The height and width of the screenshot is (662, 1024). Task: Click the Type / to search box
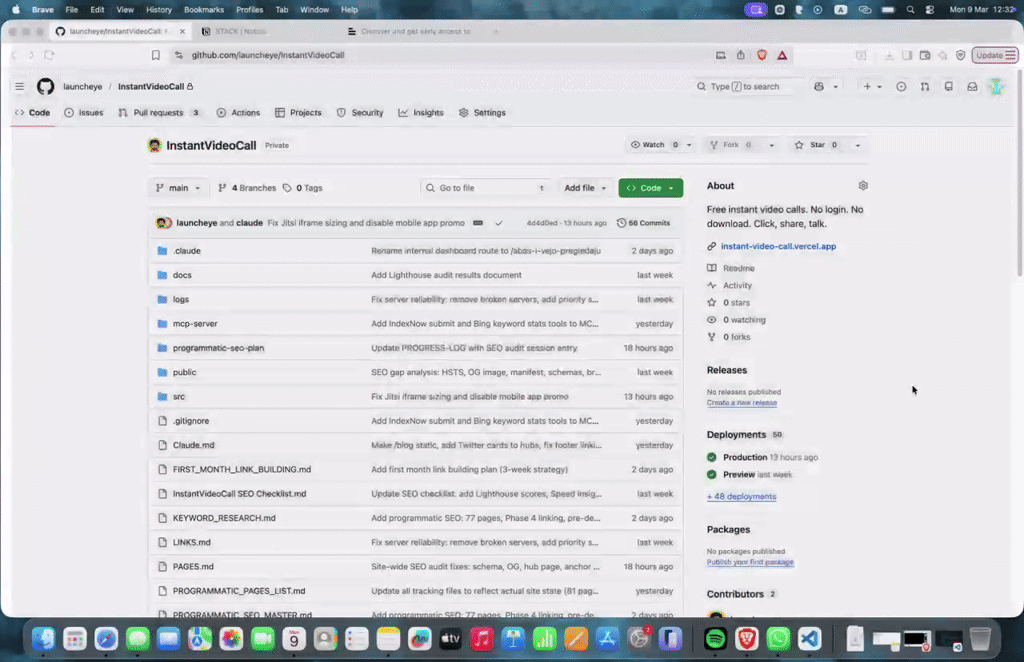(744, 86)
